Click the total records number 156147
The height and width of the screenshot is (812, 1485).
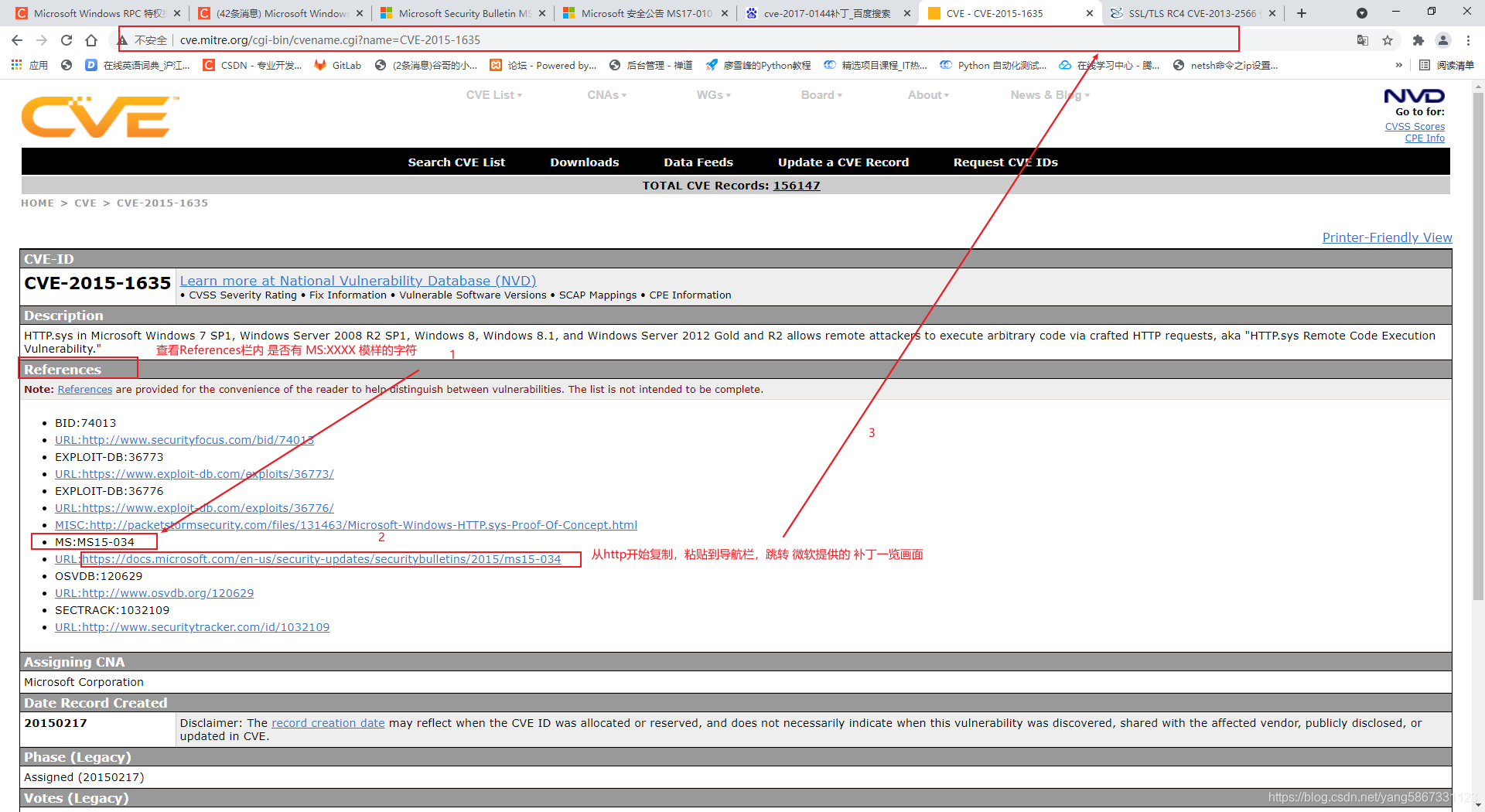[797, 186]
